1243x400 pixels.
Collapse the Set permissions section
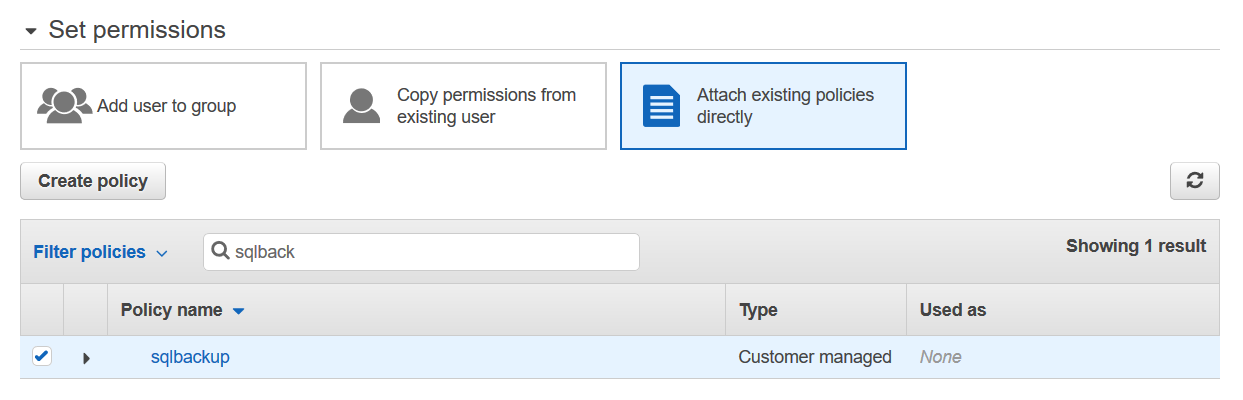(31, 31)
